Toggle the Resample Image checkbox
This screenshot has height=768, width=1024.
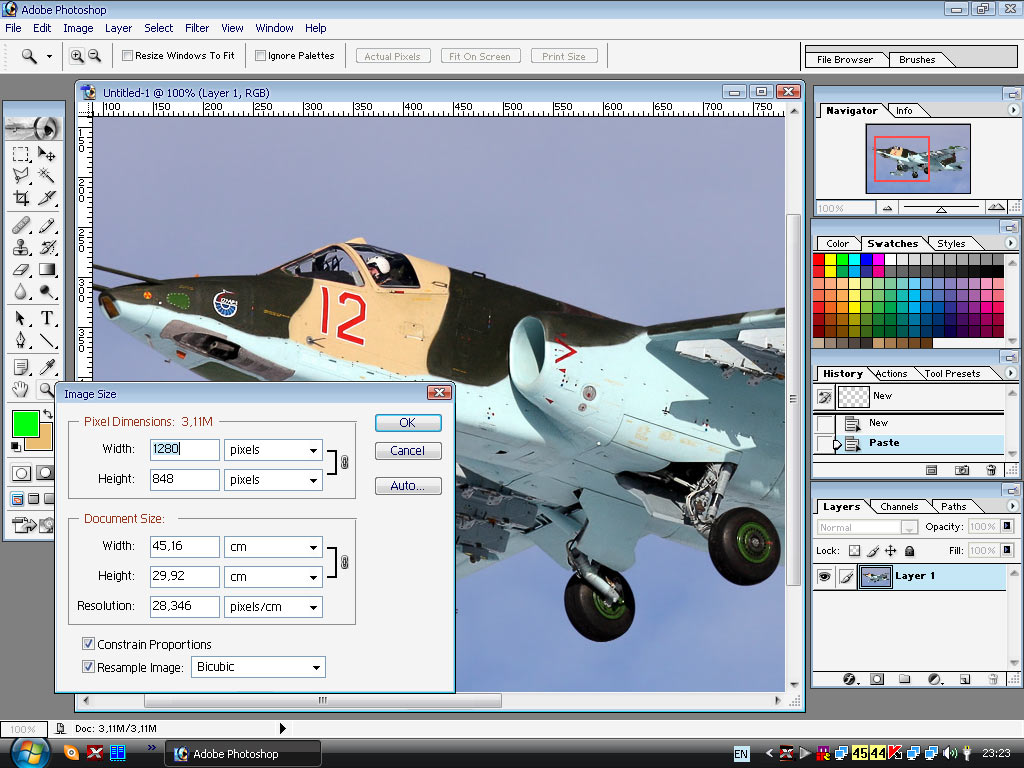click(x=89, y=667)
